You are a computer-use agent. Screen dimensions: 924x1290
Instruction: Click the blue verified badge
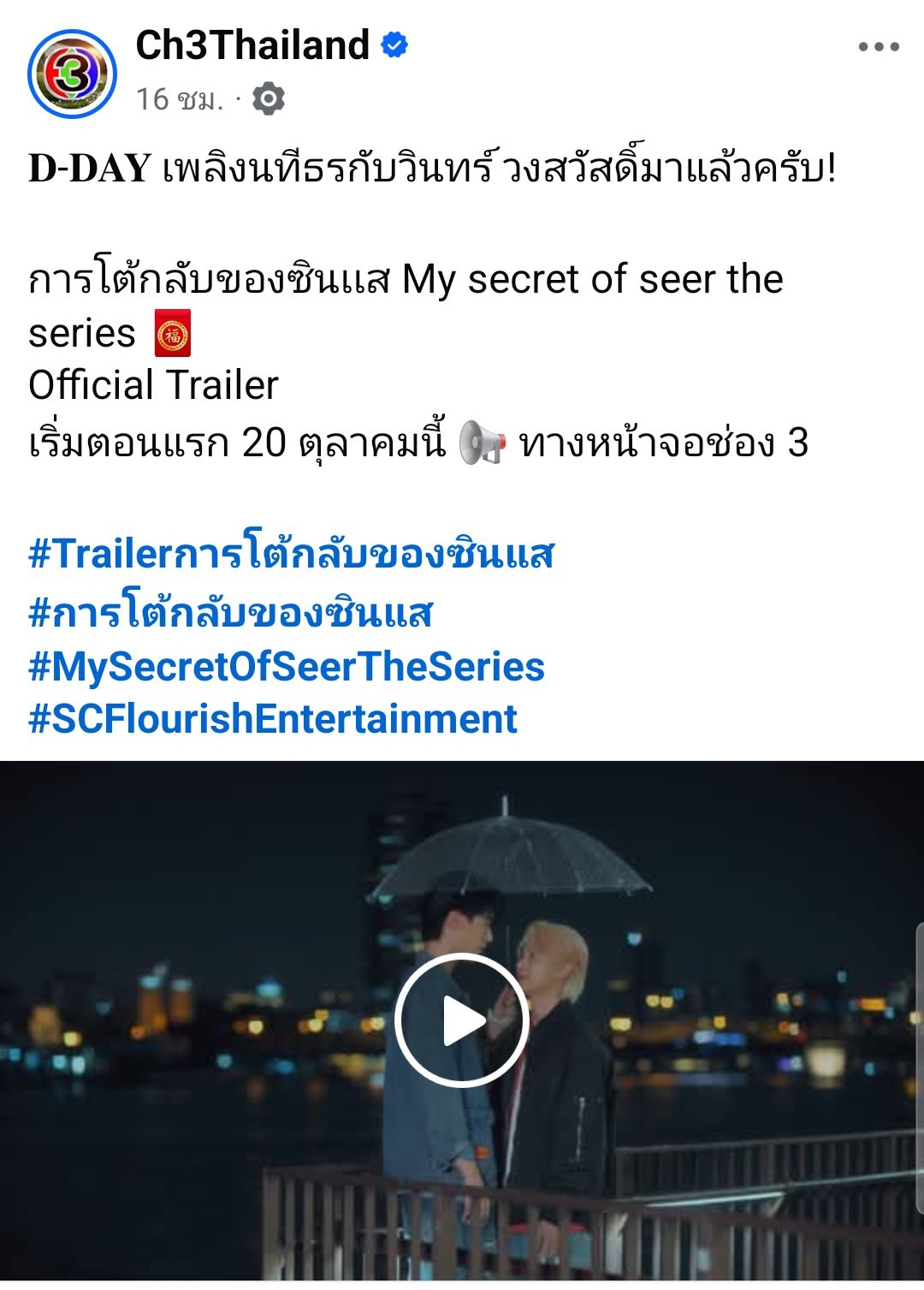[x=394, y=45]
